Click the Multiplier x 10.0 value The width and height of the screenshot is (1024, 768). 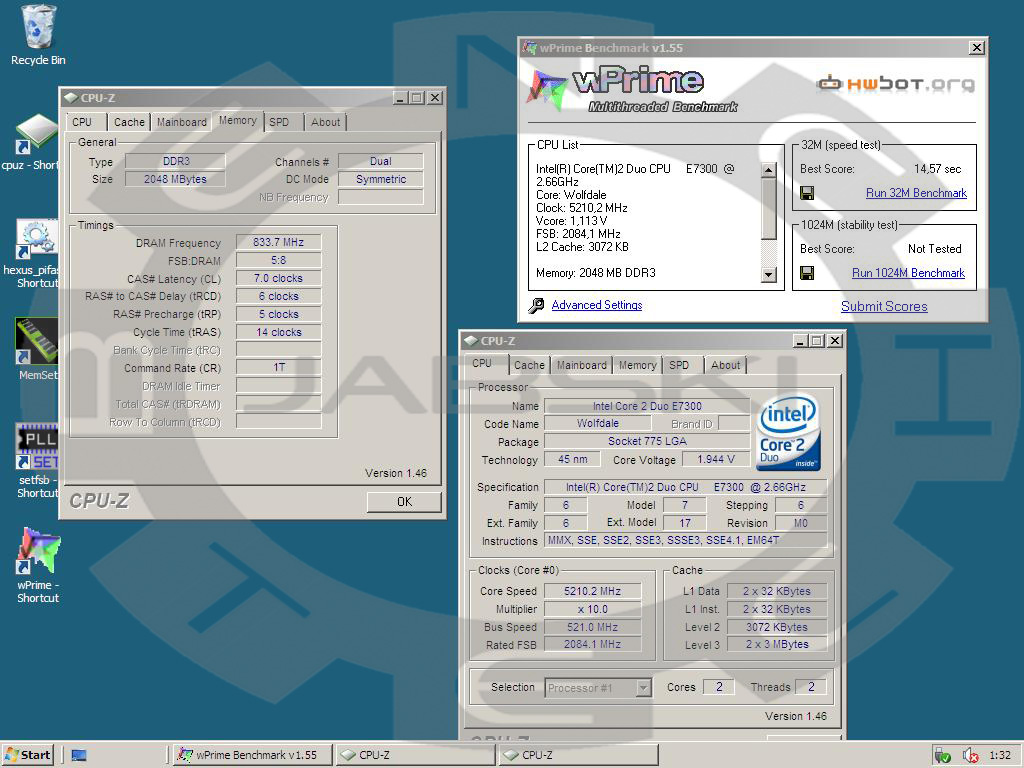592,609
